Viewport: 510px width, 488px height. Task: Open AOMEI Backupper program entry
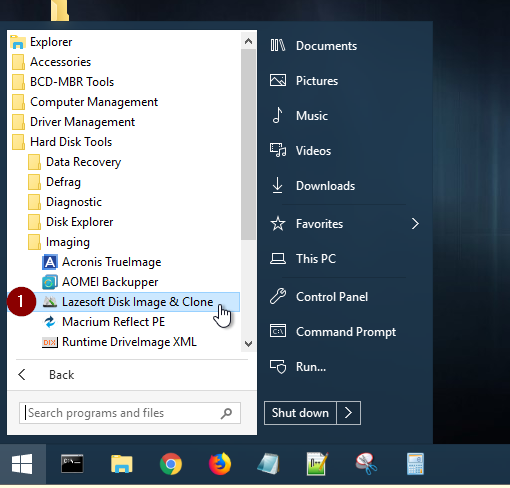[124, 282]
